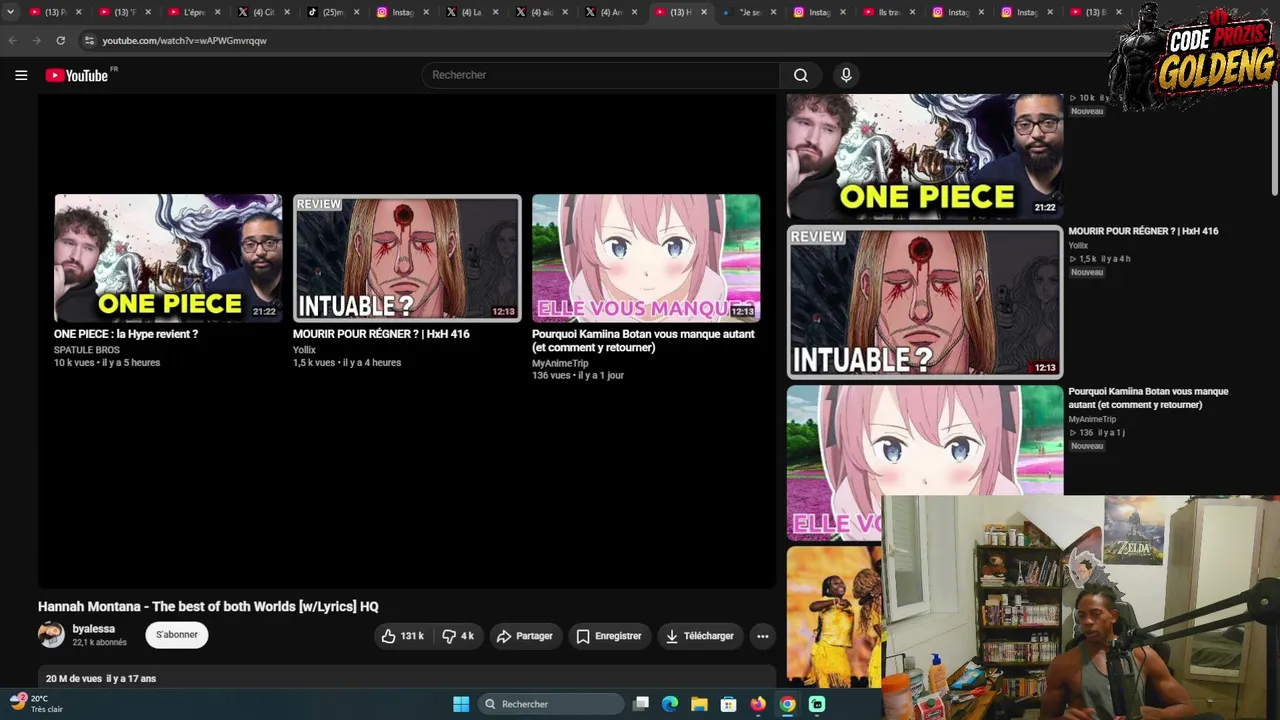Switch to the X tab labeled (4) An
Image resolution: width=1280 pixels, height=720 pixels.
pyautogui.click(x=611, y=12)
